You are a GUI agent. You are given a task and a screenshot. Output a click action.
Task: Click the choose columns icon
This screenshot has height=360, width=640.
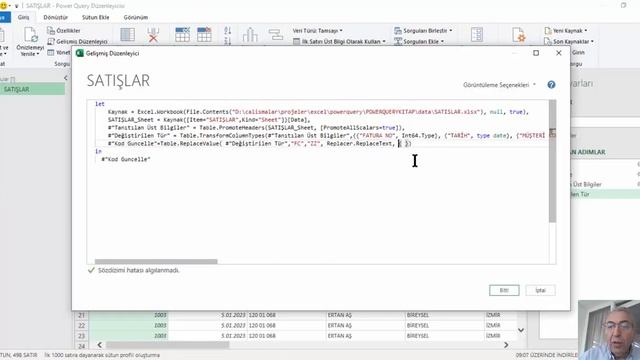coord(127,35)
